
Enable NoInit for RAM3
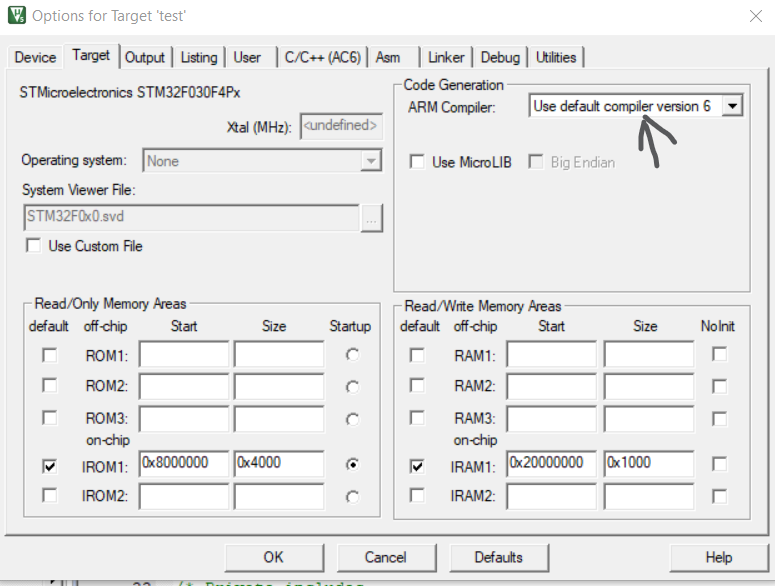[x=720, y=419]
